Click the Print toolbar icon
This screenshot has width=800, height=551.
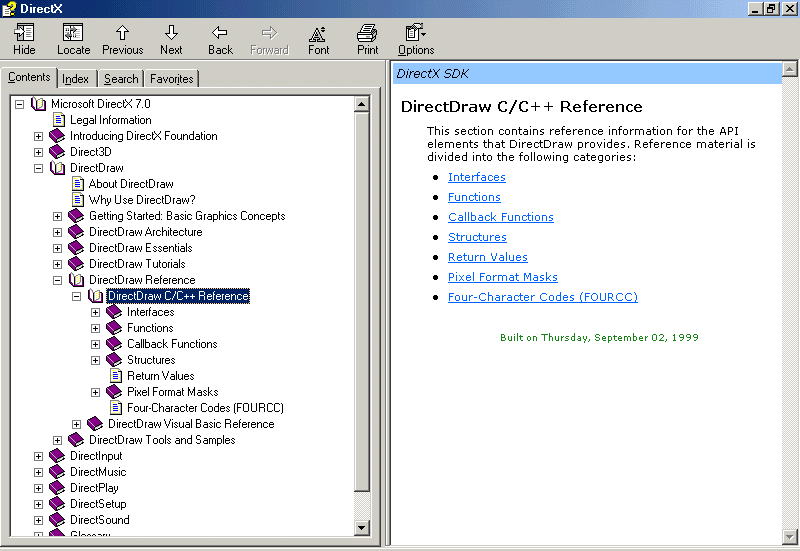tap(367, 33)
